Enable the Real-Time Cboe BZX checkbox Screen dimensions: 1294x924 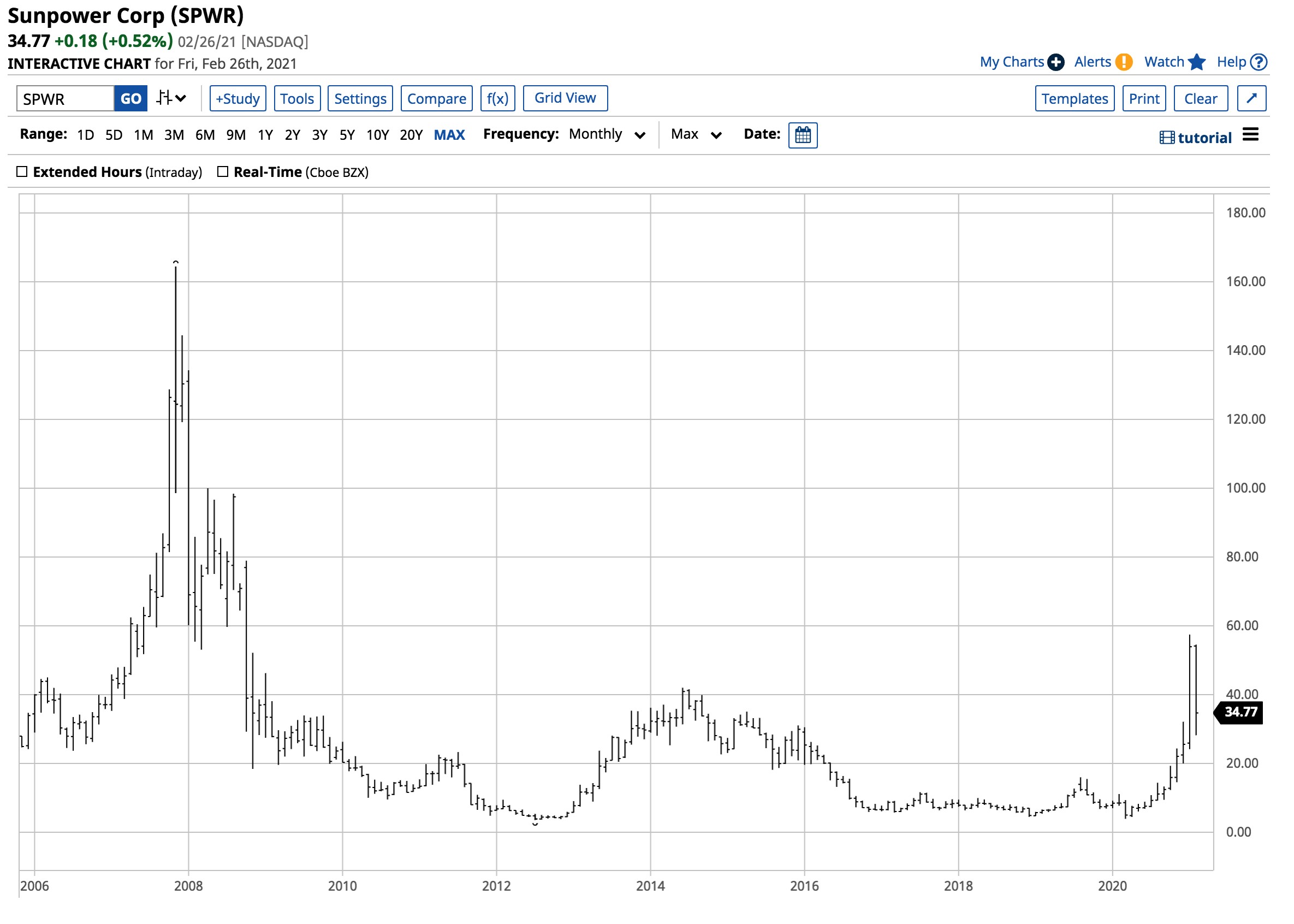[222, 171]
